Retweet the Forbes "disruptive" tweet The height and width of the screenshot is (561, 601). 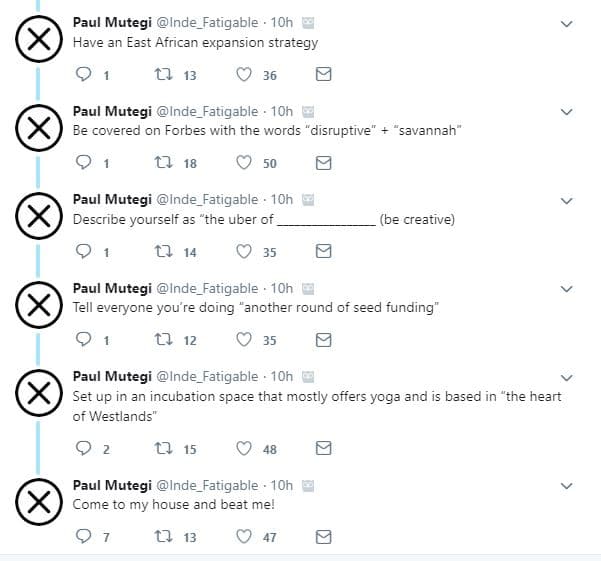coord(162,163)
